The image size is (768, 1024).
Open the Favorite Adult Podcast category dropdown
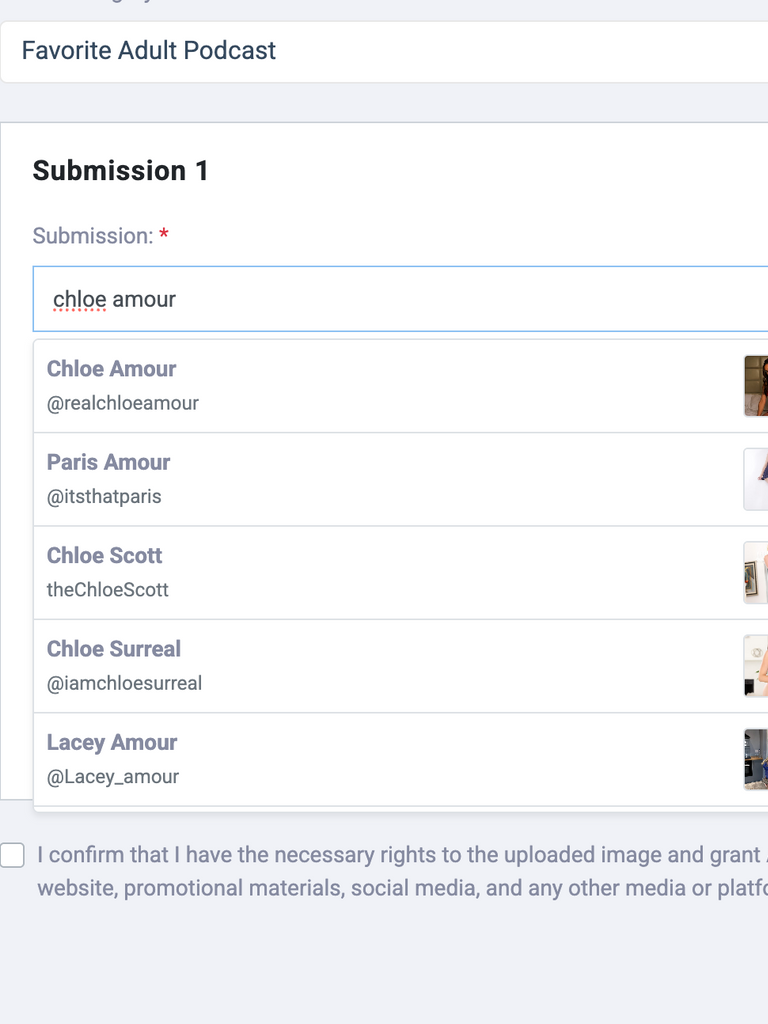pos(384,52)
